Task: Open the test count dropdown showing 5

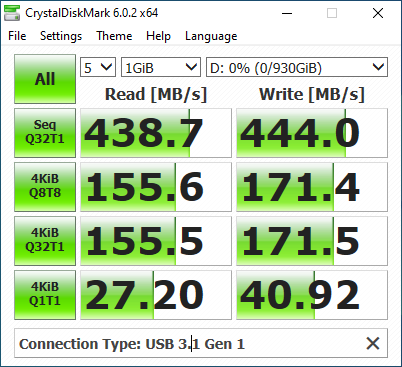Action: 98,67
